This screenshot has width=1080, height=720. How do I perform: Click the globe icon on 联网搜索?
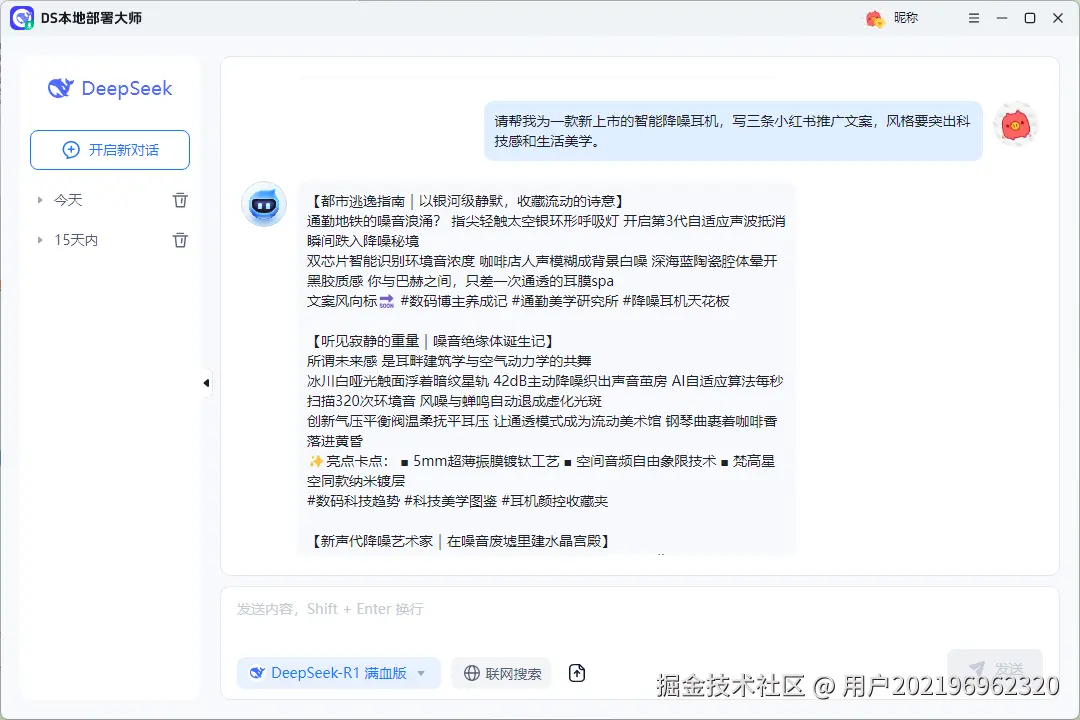470,673
